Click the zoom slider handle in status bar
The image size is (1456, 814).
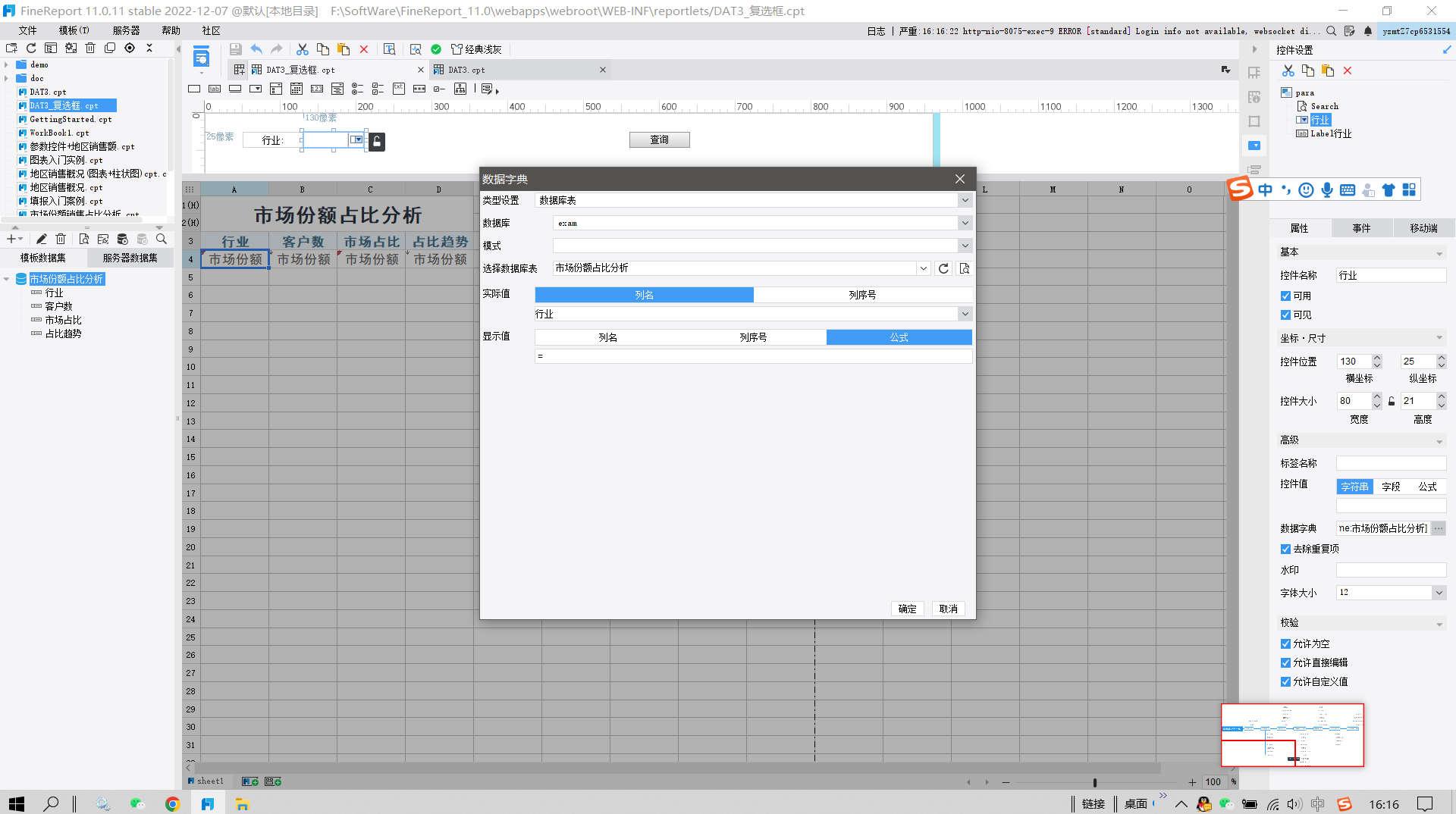pos(1094,782)
